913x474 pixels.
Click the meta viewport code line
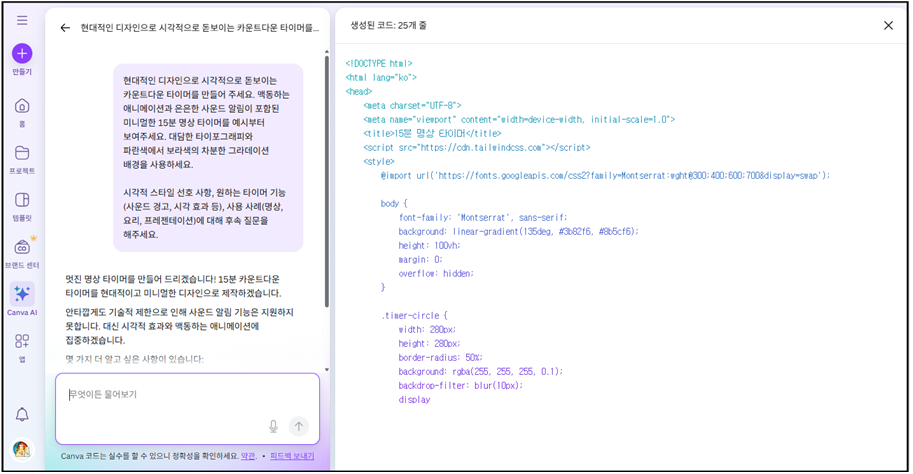pyautogui.click(x=519, y=119)
